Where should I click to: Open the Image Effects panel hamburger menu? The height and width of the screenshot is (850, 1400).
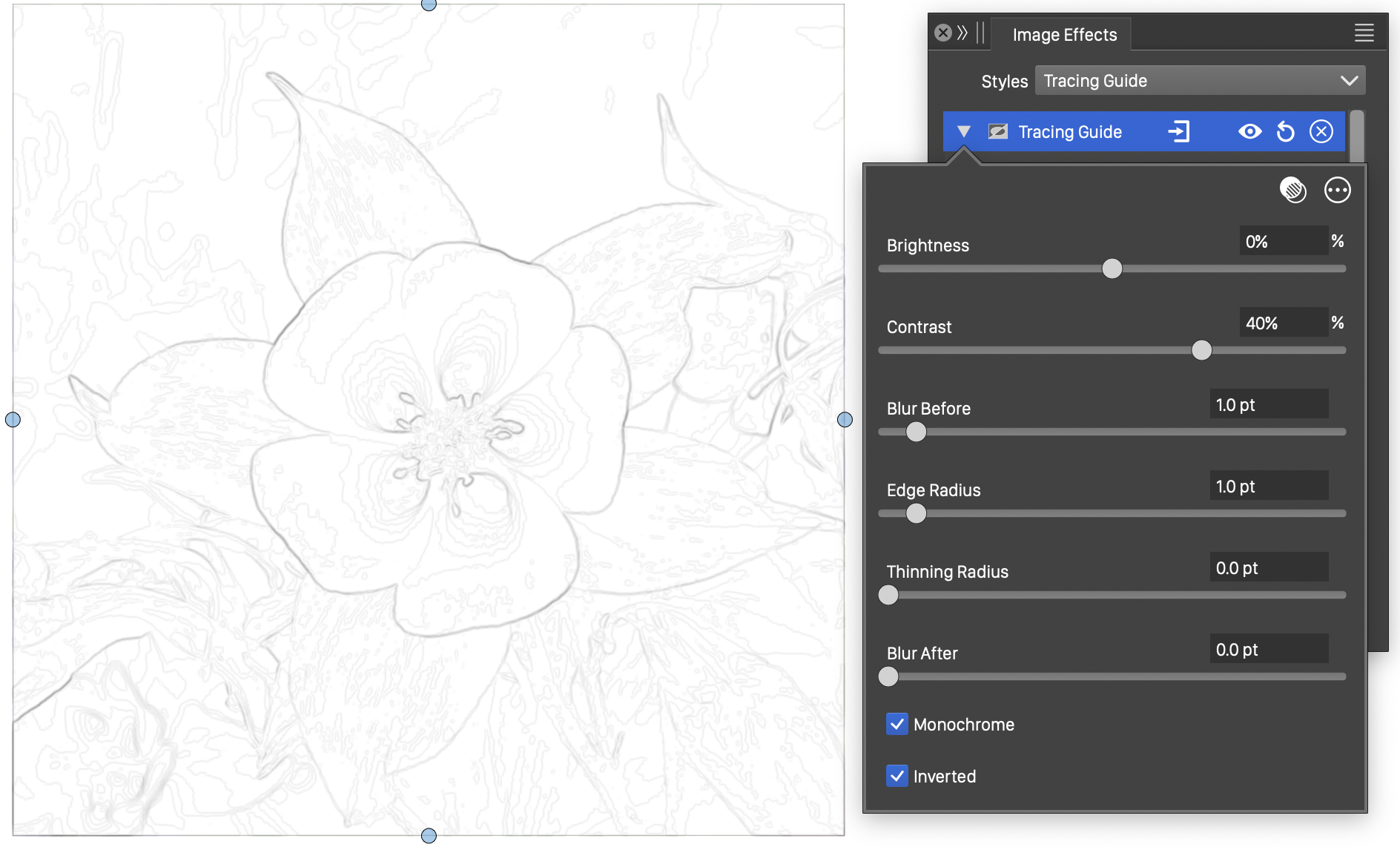pos(1364,33)
